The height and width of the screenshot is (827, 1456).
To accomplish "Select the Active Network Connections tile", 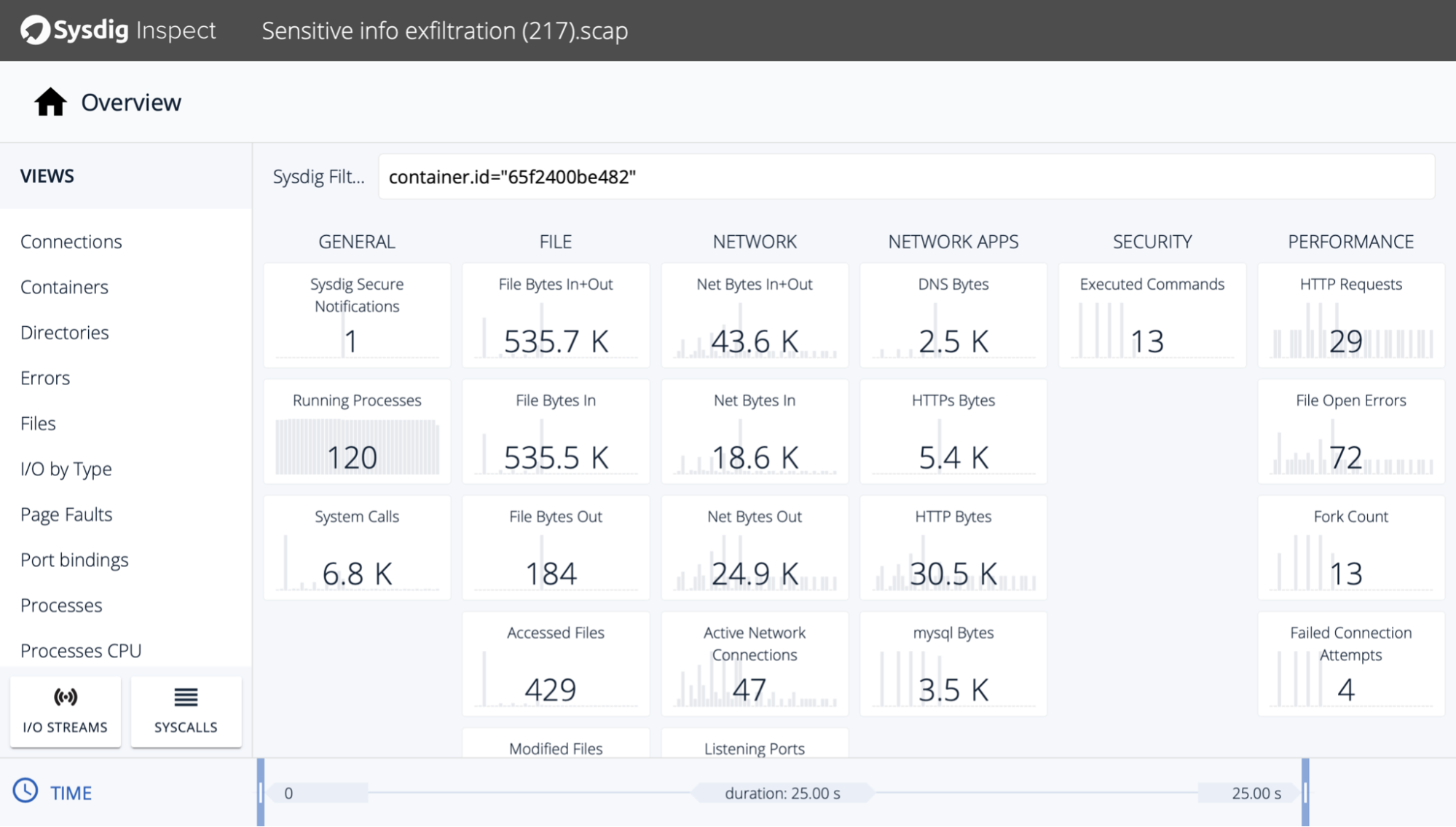I will [x=755, y=664].
